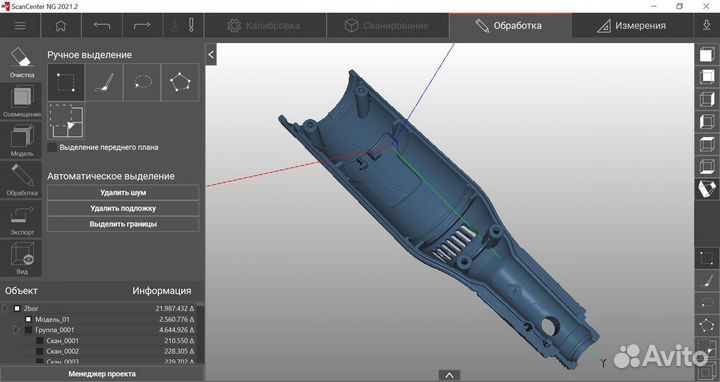Select the rectangle selection tool
The height and width of the screenshot is (382, 720).
[x=66, y=82]
